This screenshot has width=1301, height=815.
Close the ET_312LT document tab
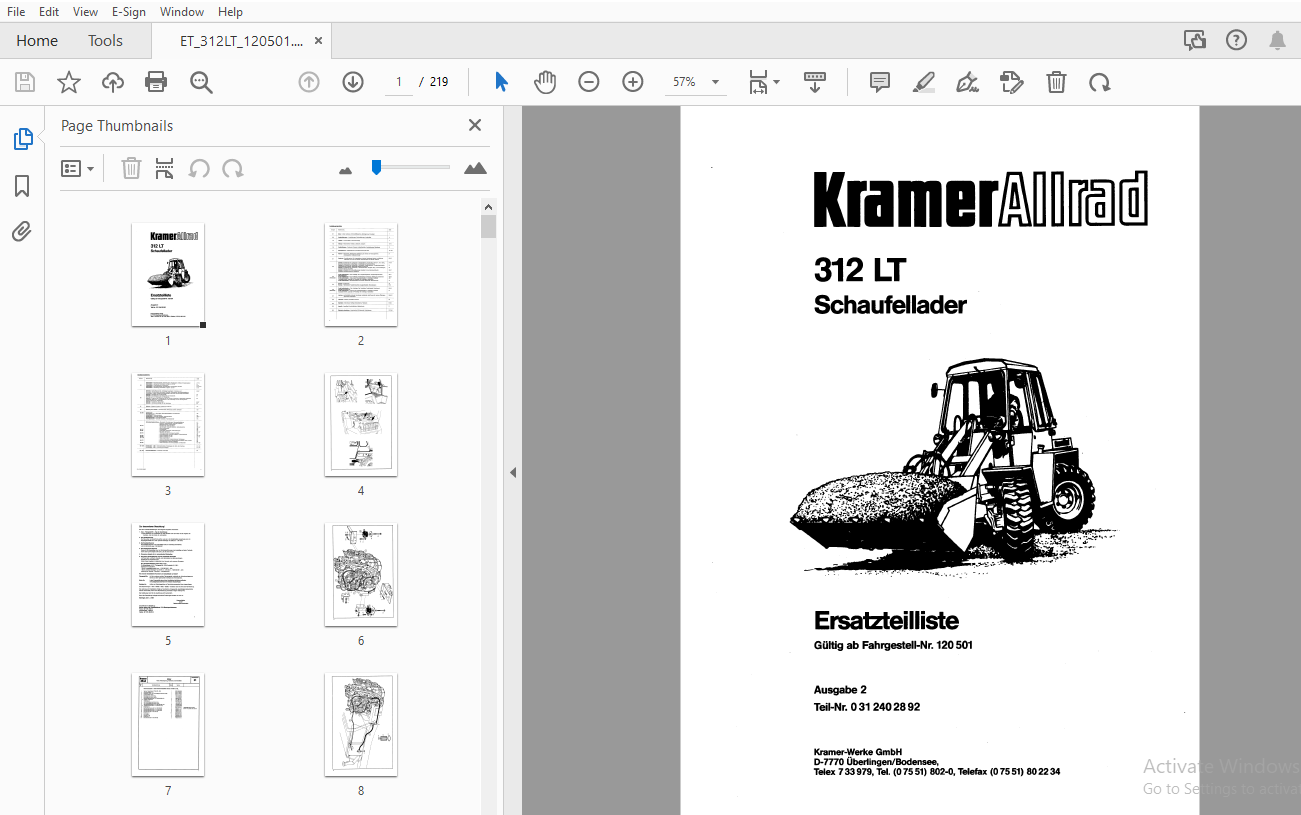[x=318, y=41]
